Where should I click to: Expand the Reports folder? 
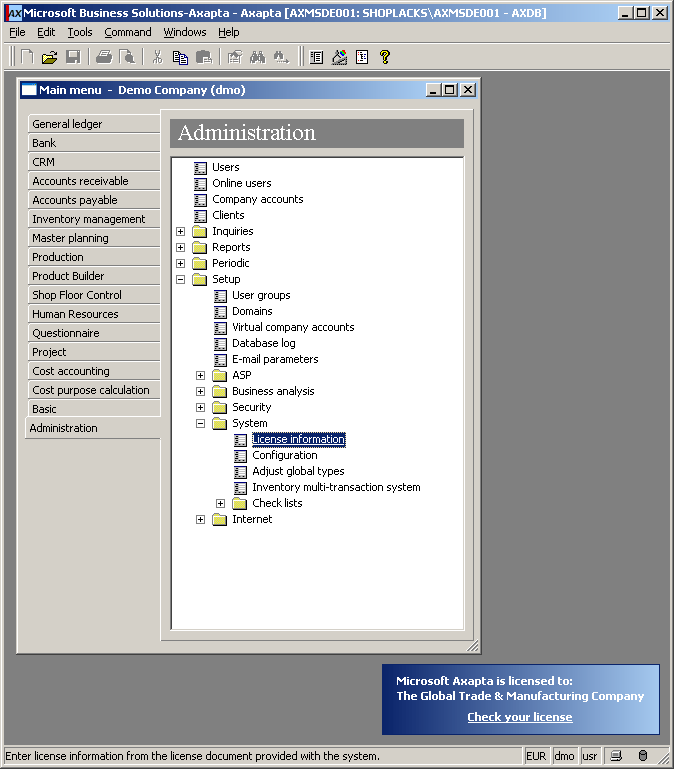pyautogui.click(x=181, y=248)
